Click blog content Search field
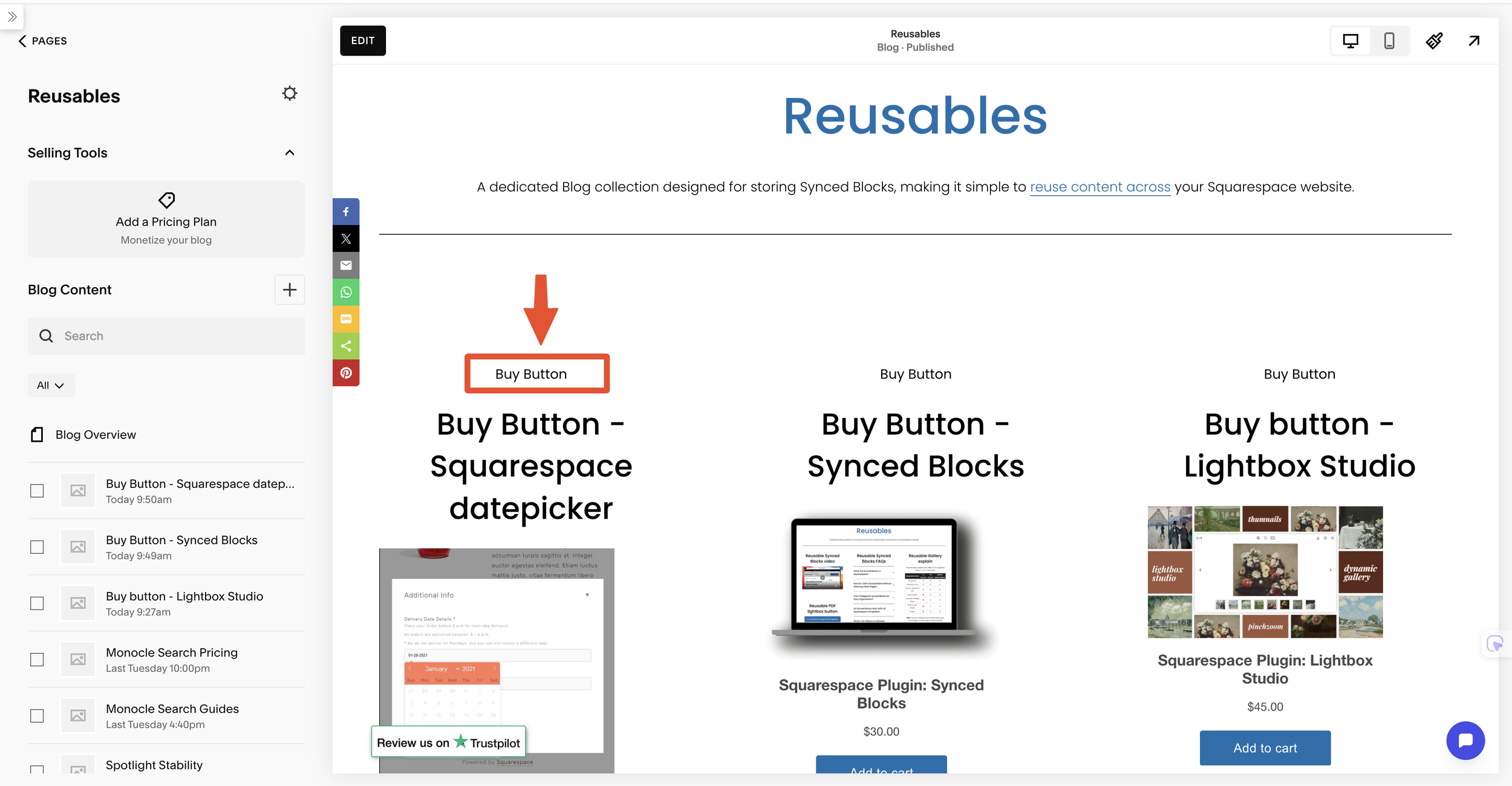Screen dimensions: 1512x786 (x=166, y=336)
